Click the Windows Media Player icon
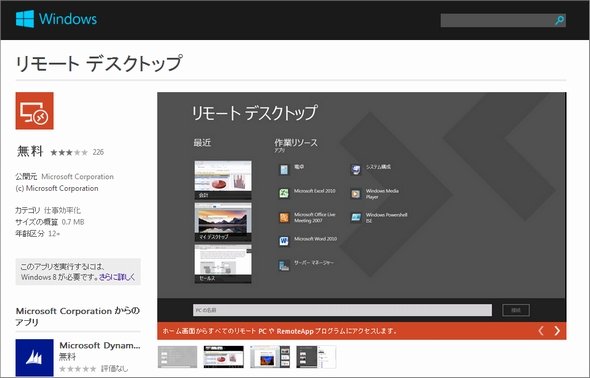The height and width of the screenshot is (378, 590). point(356,193)
